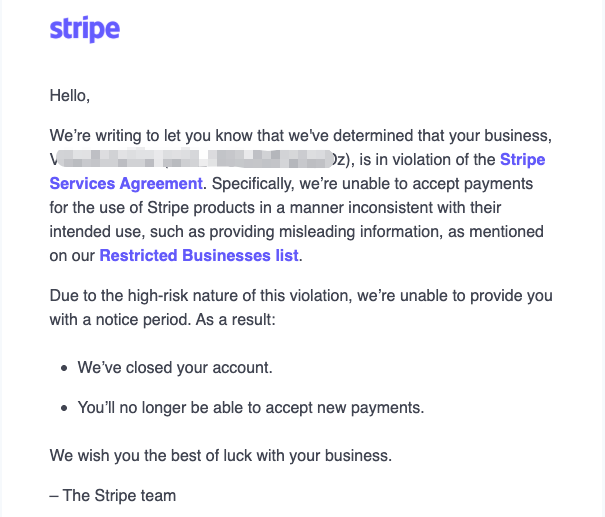
Task: Click the Stripe logo at the top
Action: (x=84, y=29)
